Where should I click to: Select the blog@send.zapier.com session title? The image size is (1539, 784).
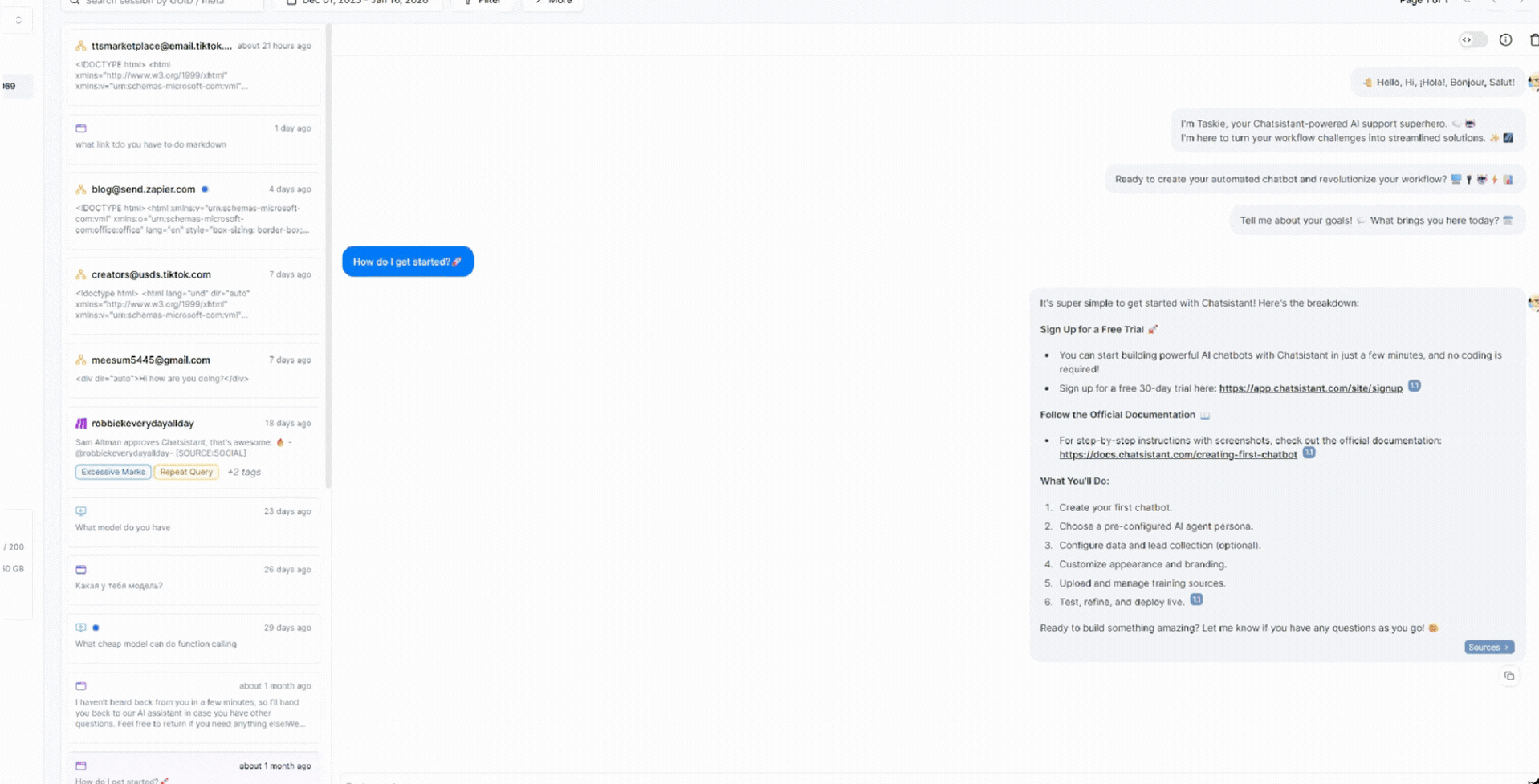143,189
